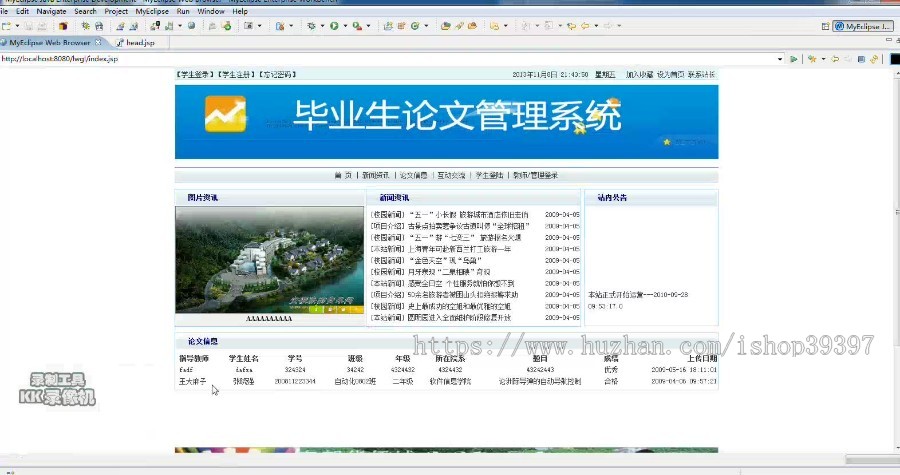This screenshot has height=475, width=900.
Task: Click 首页 in the site navigation bar
Action: [x=343, y=176]
